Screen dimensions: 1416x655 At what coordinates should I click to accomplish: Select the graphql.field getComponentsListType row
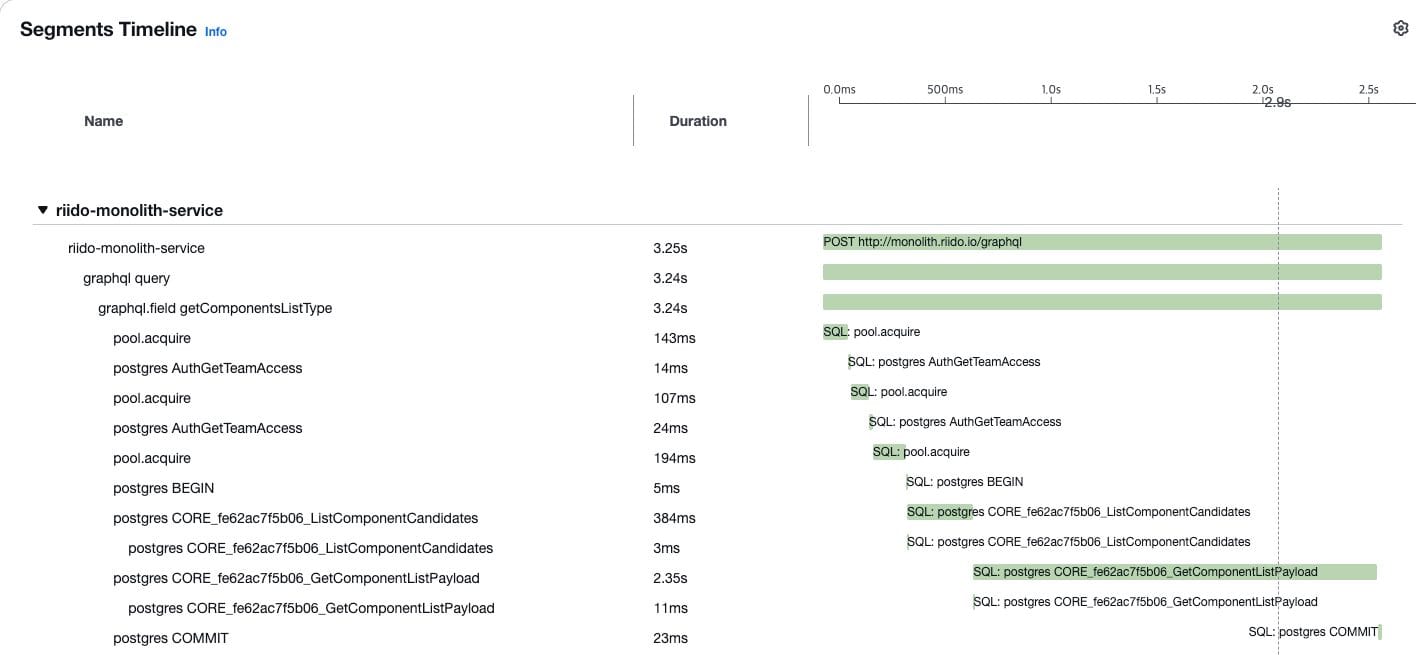click(x=717, y=308)
